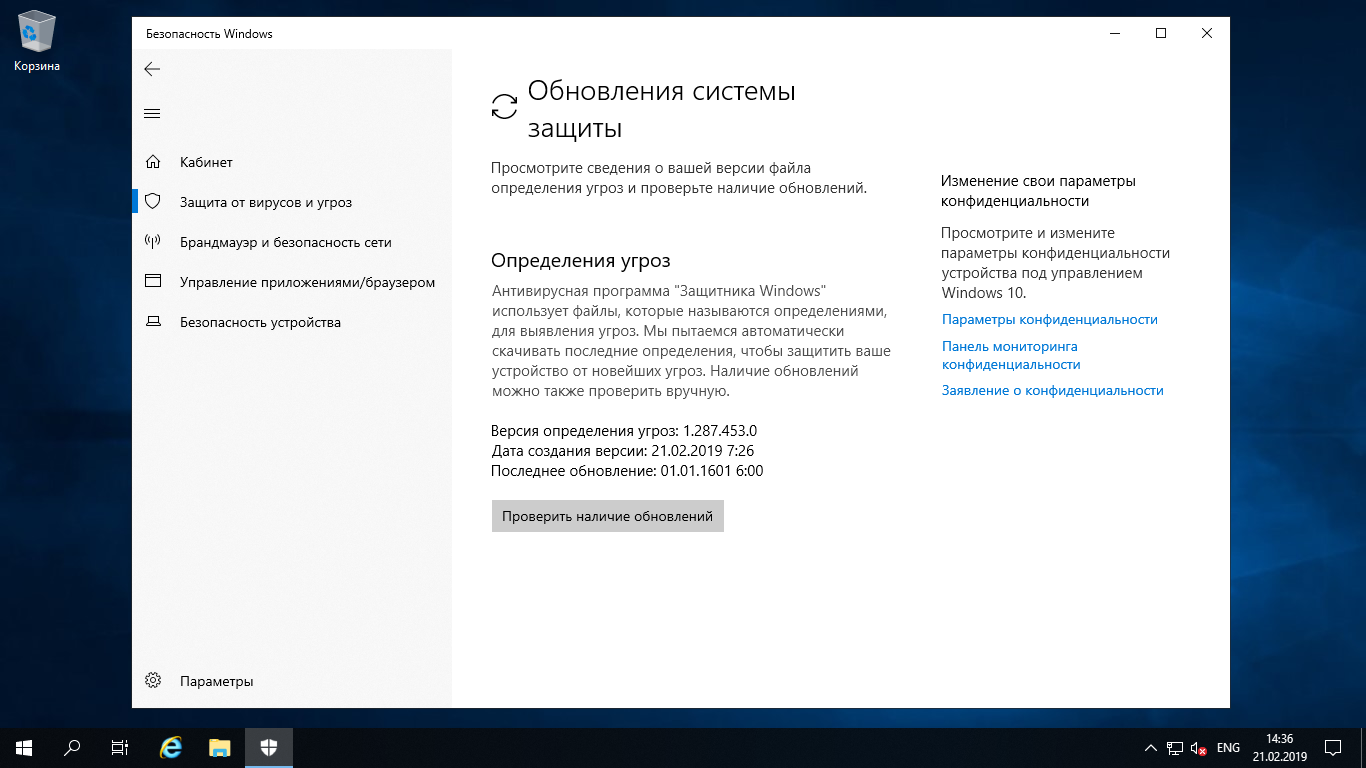Click the text Последнее обновление: 01.01.1601 6:00
The width and height of the screenshot is (1366, 768).
click(627, 471)
